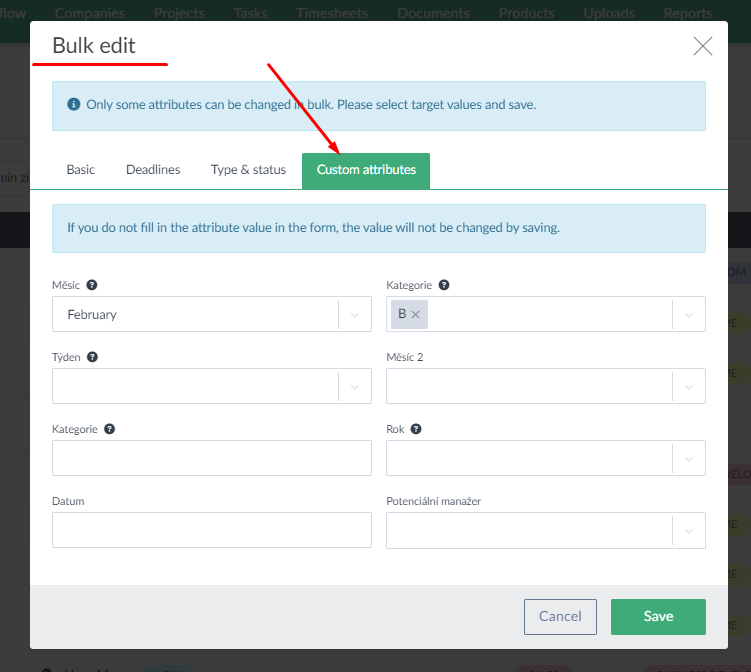This screenshot has height=672, width=751.
Task: Switch to the Basic tab
Action: point(81,170)
